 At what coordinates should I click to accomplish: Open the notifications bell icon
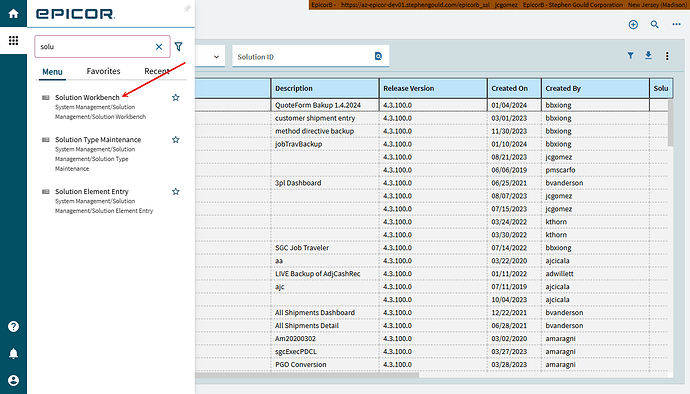13,353
